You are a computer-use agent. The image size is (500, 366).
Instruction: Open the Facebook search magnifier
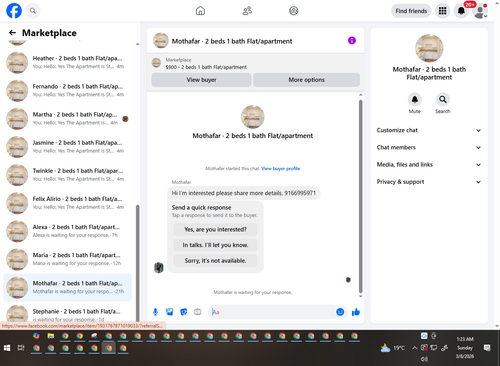(33, 11)
